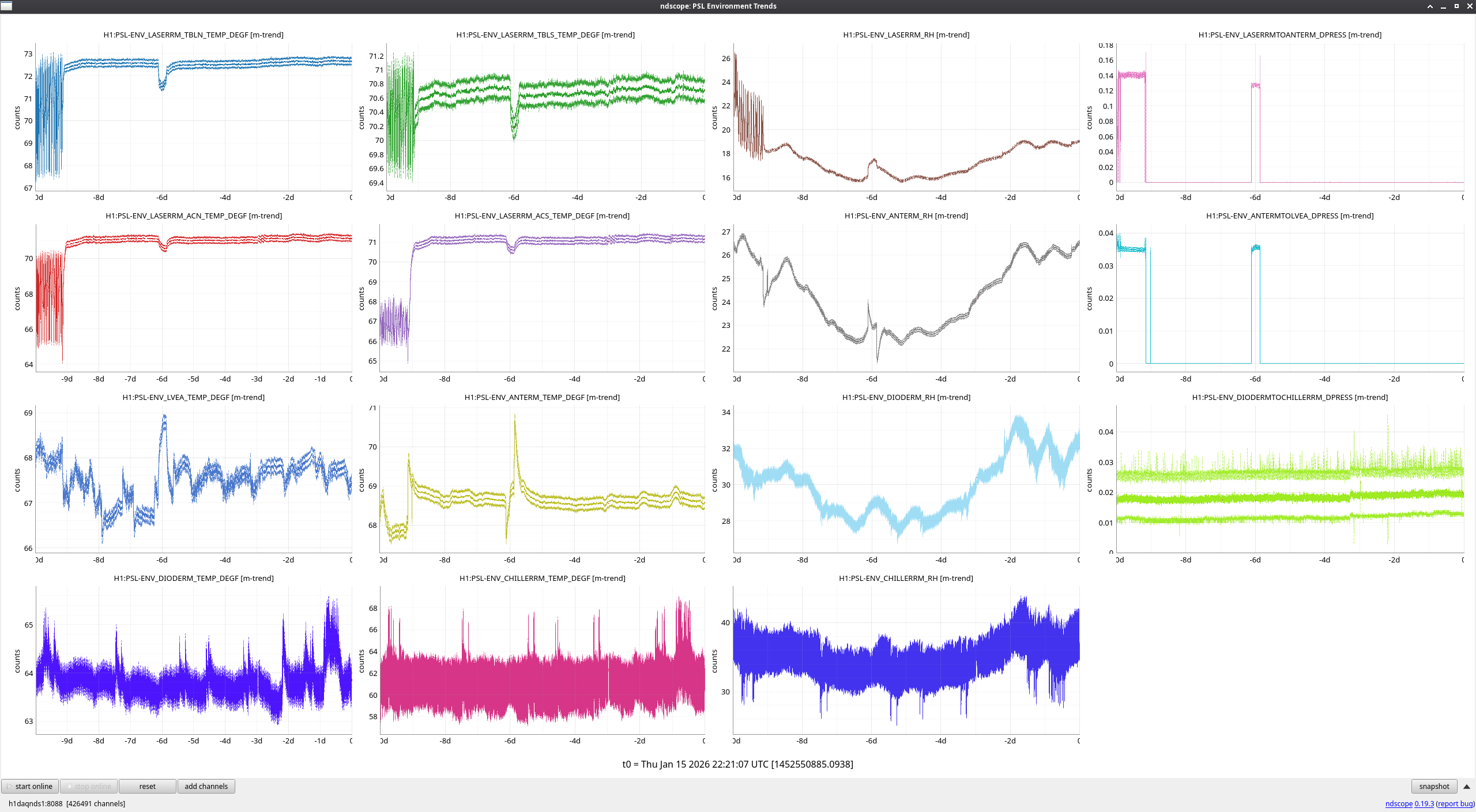Open the window menu icon in title bar
Screen dimensions: 1476x812
pos(6,6)
